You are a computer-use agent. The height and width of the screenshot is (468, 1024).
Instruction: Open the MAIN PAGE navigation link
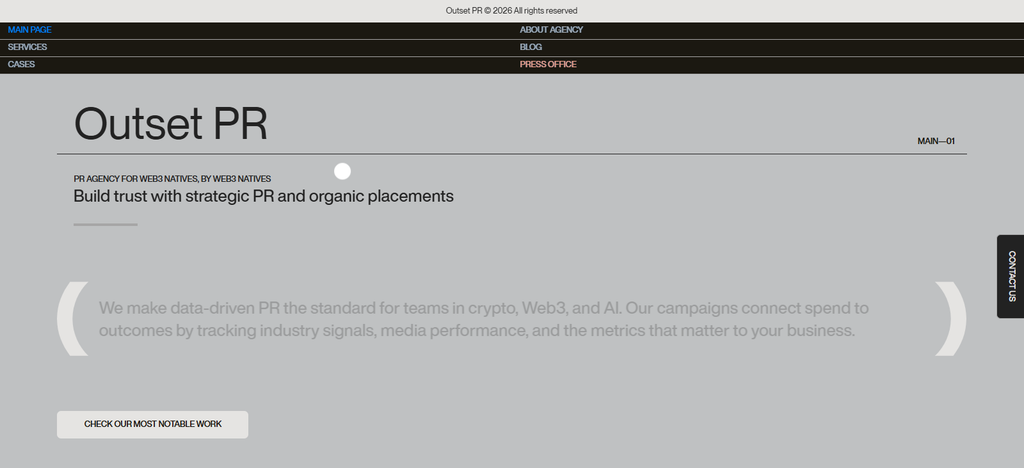[x=29, y=30]
